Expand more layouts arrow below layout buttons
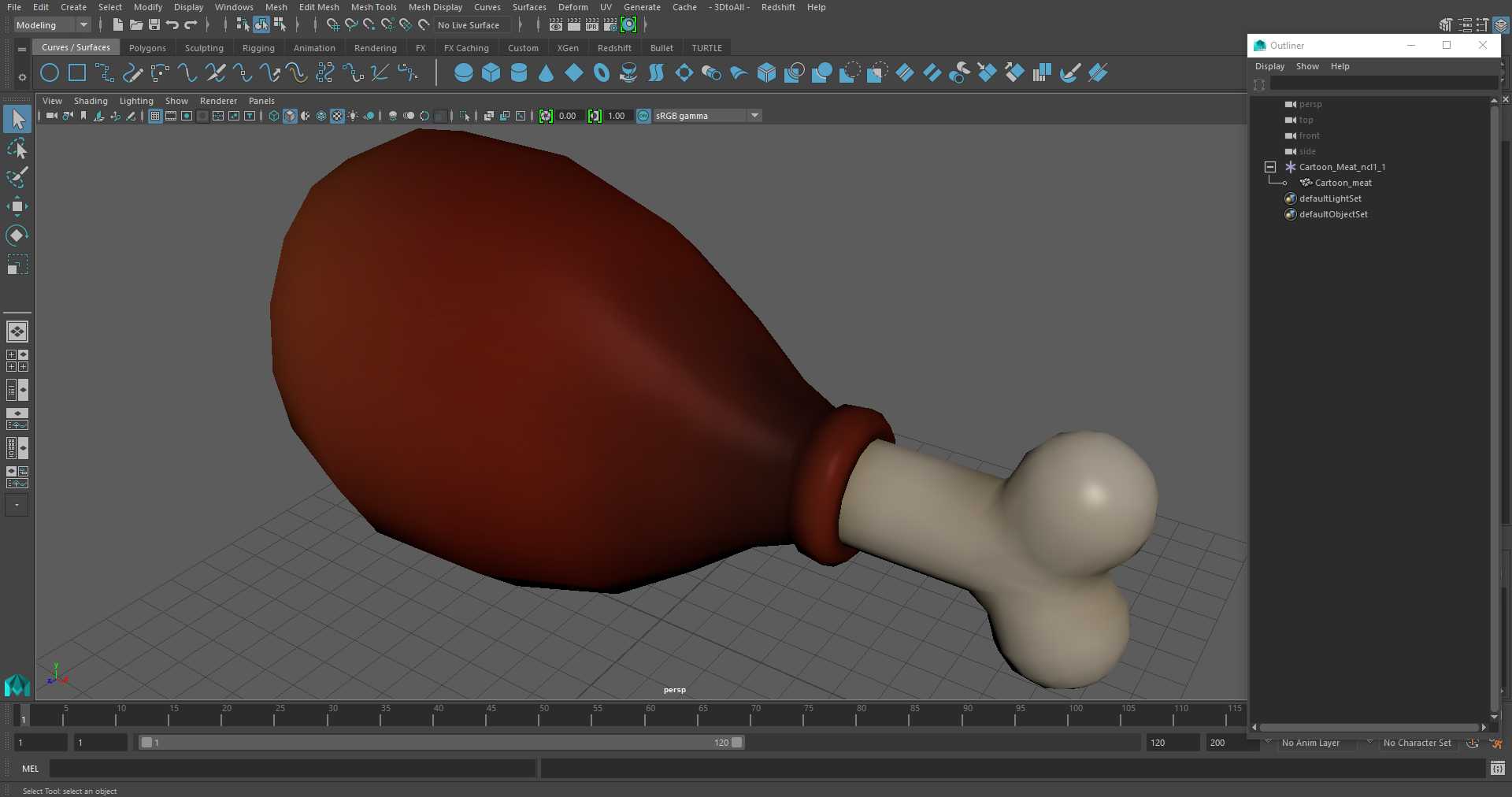1512x797 pixels. (17, 505)
